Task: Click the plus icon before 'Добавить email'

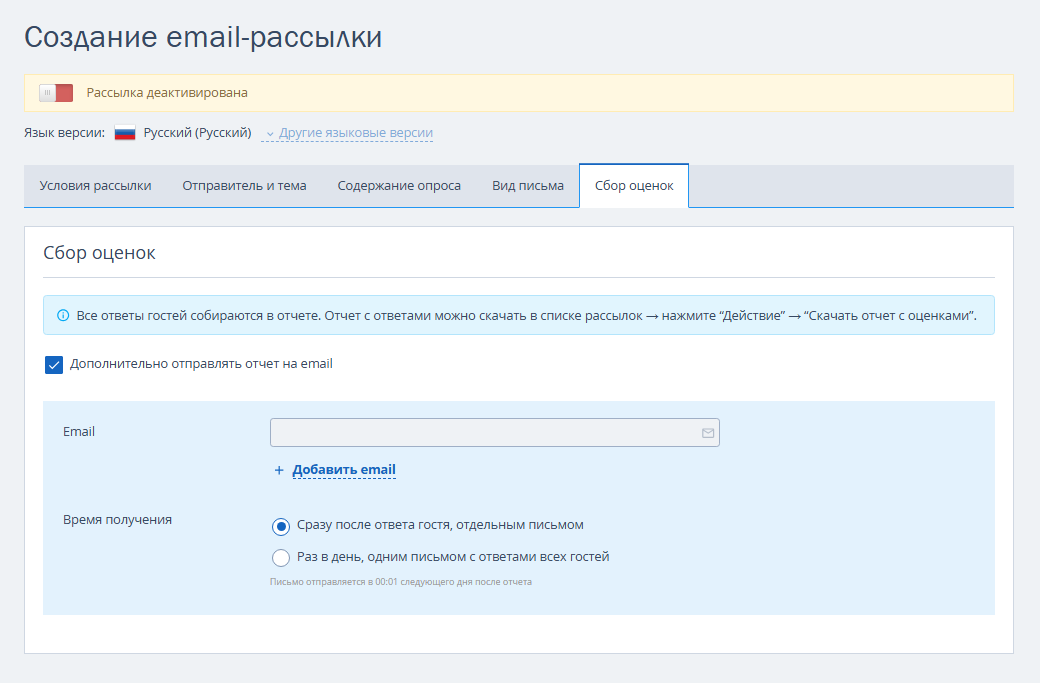Action: (279, 470)
